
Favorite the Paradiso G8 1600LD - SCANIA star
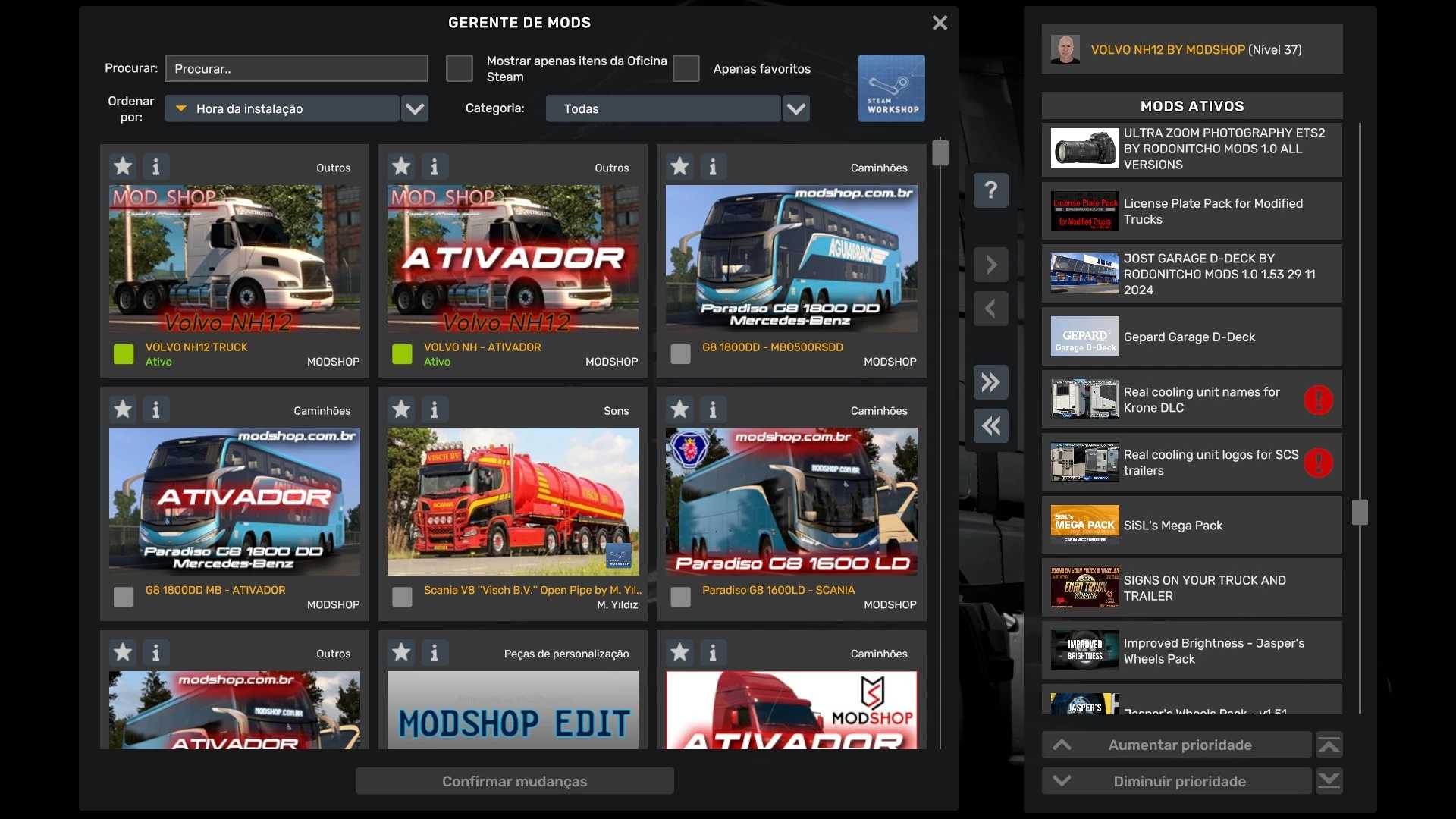point(679,409)
